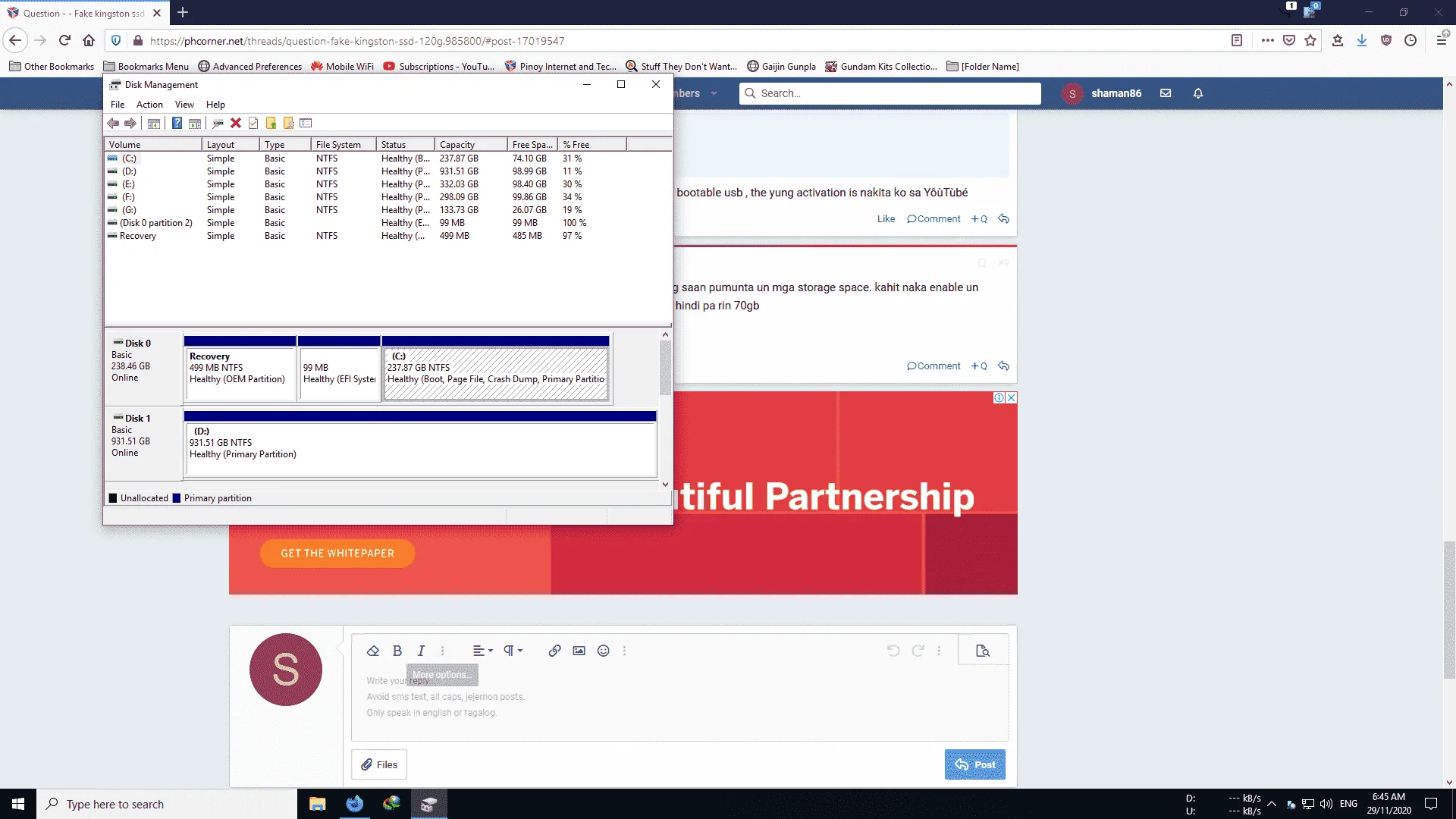Select the (E:) volume row
This screenshot has height=819, width=1456.
[388, 184]
